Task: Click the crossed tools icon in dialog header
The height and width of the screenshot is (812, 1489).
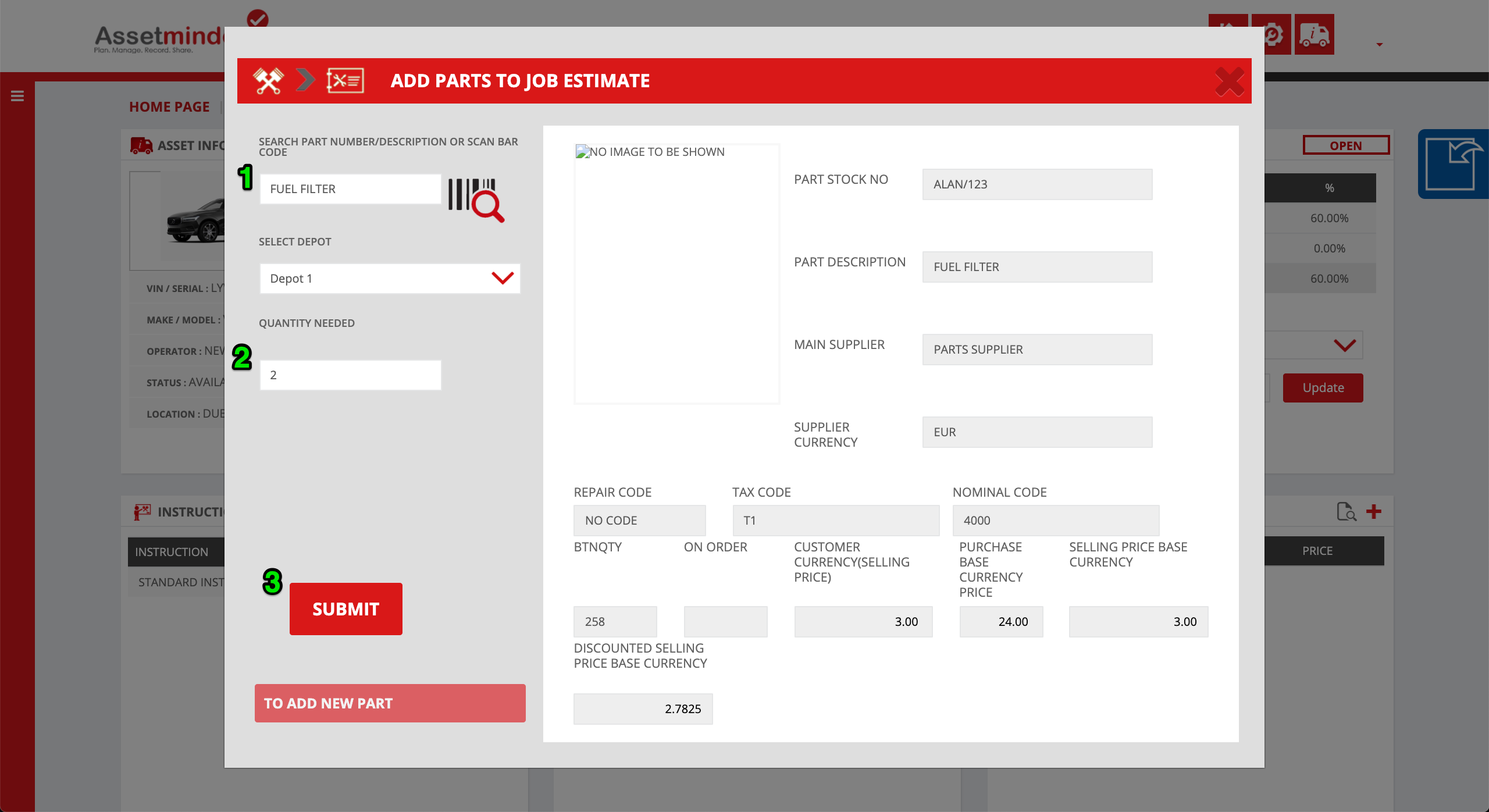Action: pyautogui.click(x=268, y=81)
